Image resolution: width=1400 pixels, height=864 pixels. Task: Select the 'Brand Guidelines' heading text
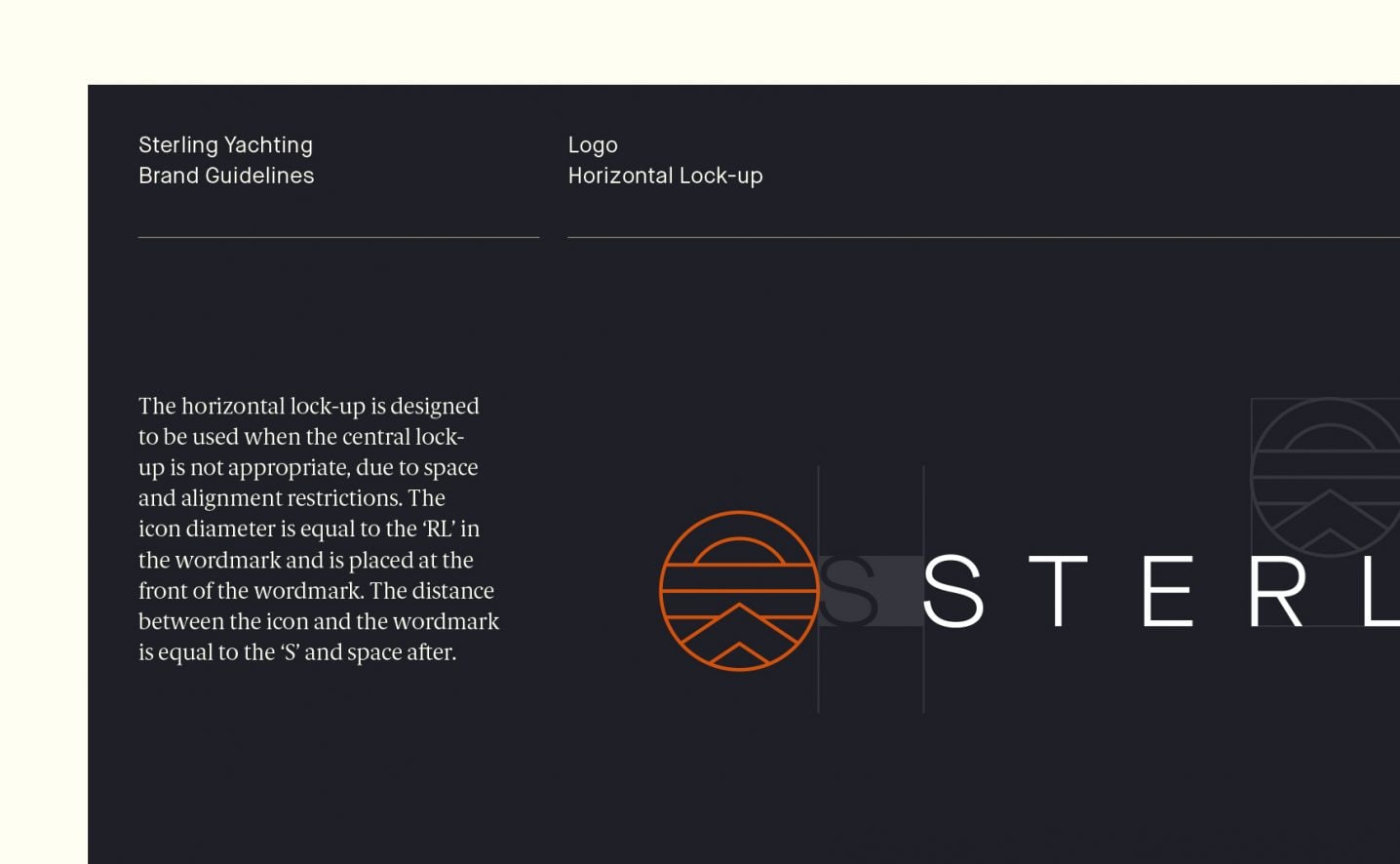pos(226,176)
